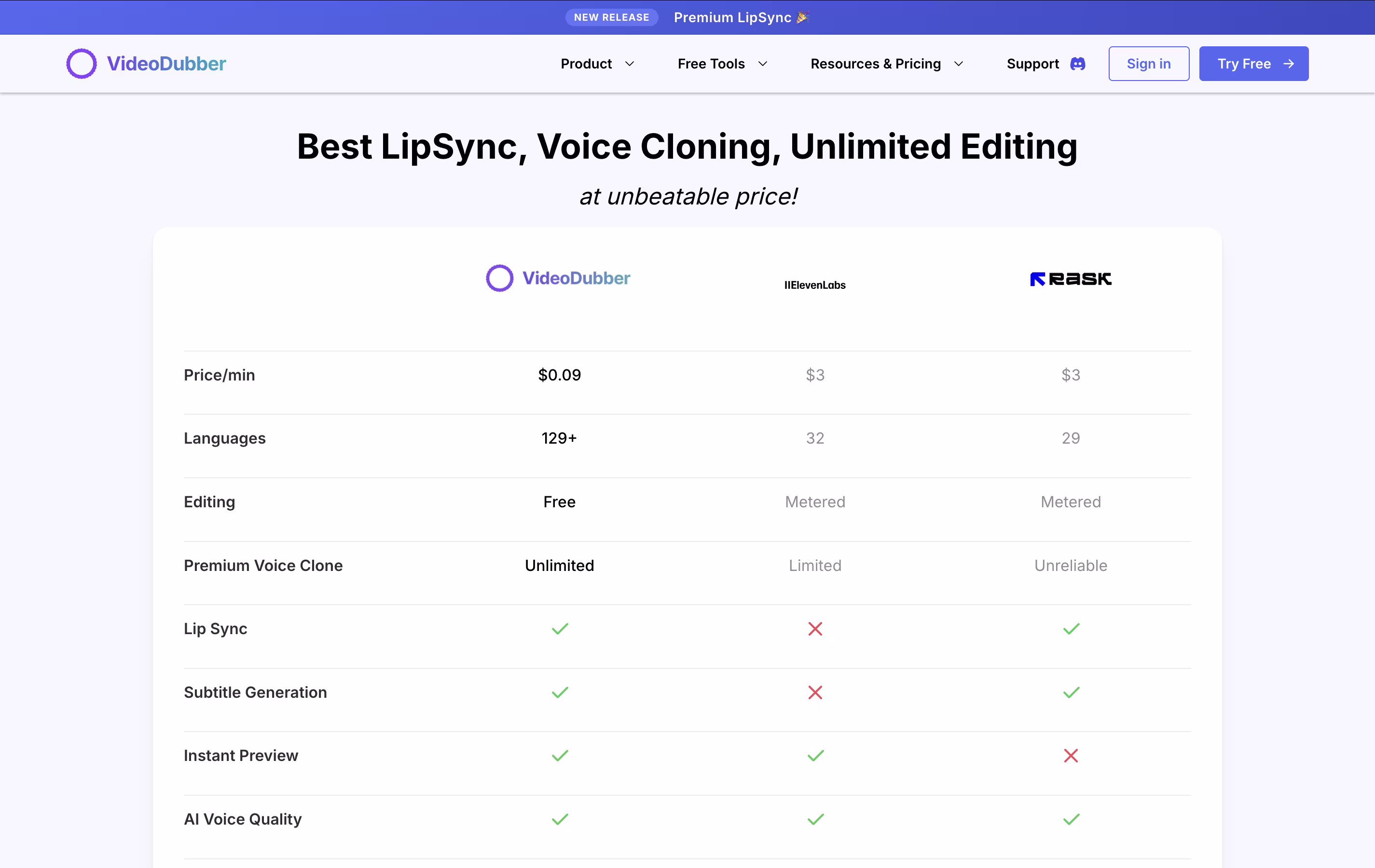
Task: Click the party popper emoji in banner
Action: pyautogui.click(x=802, y=17)
